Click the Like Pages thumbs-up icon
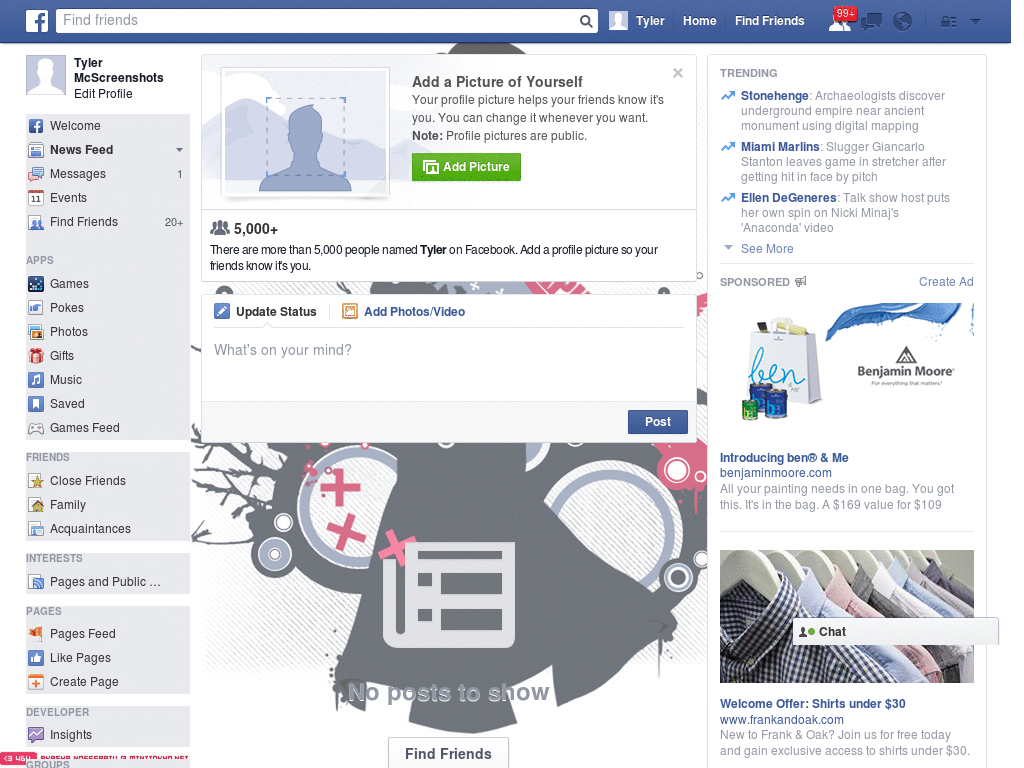This screenshot has height=768, width=1024. pyautogui.click(x=36, y=658)
